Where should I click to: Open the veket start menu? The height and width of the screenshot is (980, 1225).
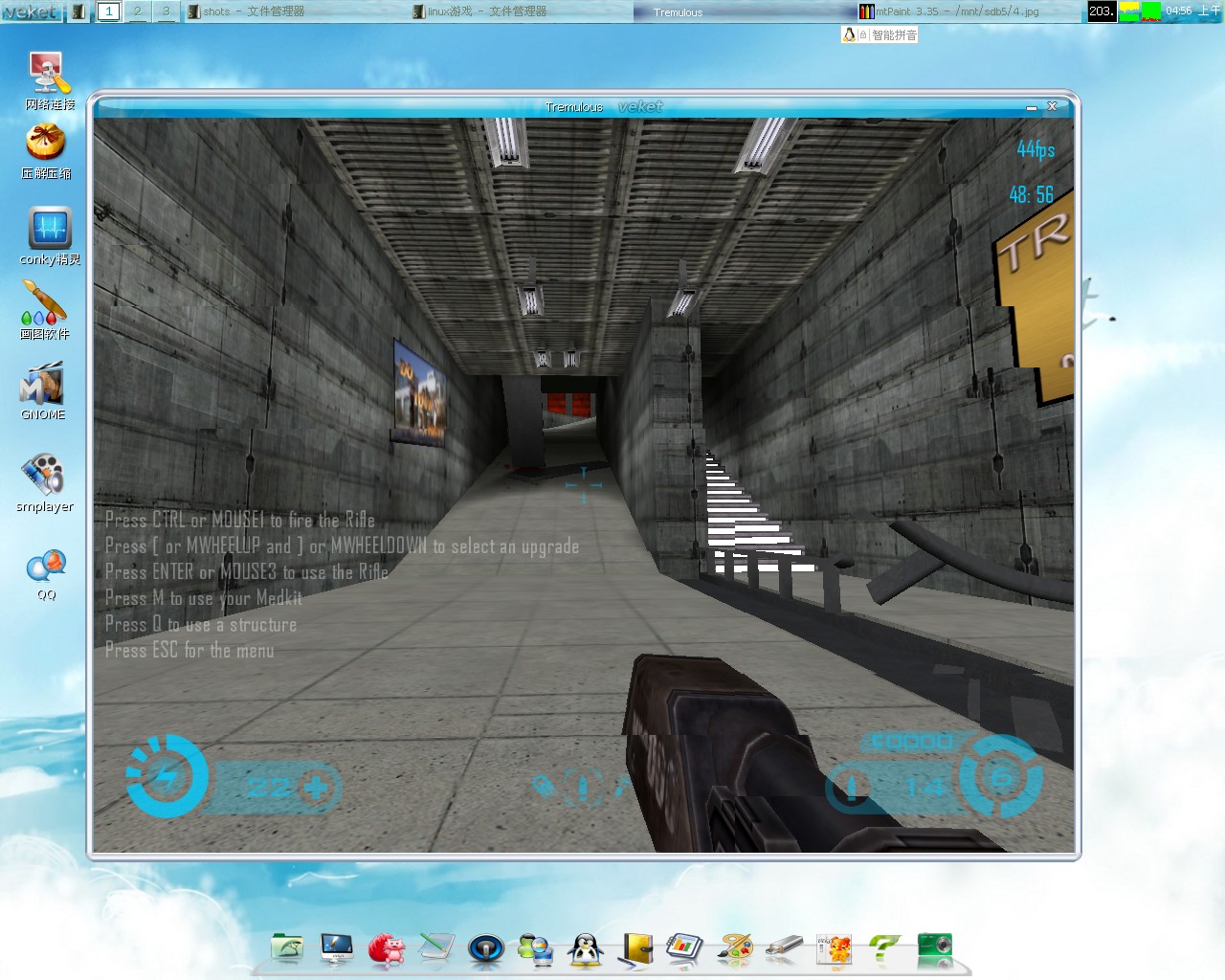(32, 11)
